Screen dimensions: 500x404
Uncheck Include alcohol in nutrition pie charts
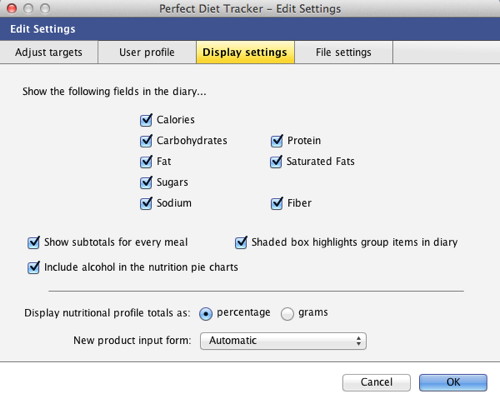(x=33, y=267)
